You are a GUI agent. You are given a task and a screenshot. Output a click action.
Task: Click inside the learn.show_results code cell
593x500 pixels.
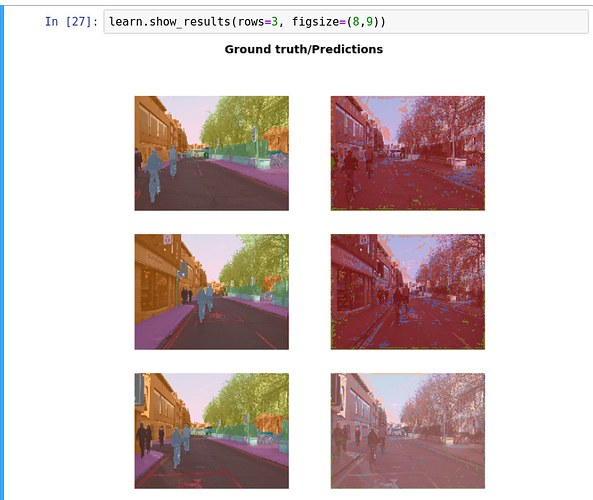tap(346, 22)
